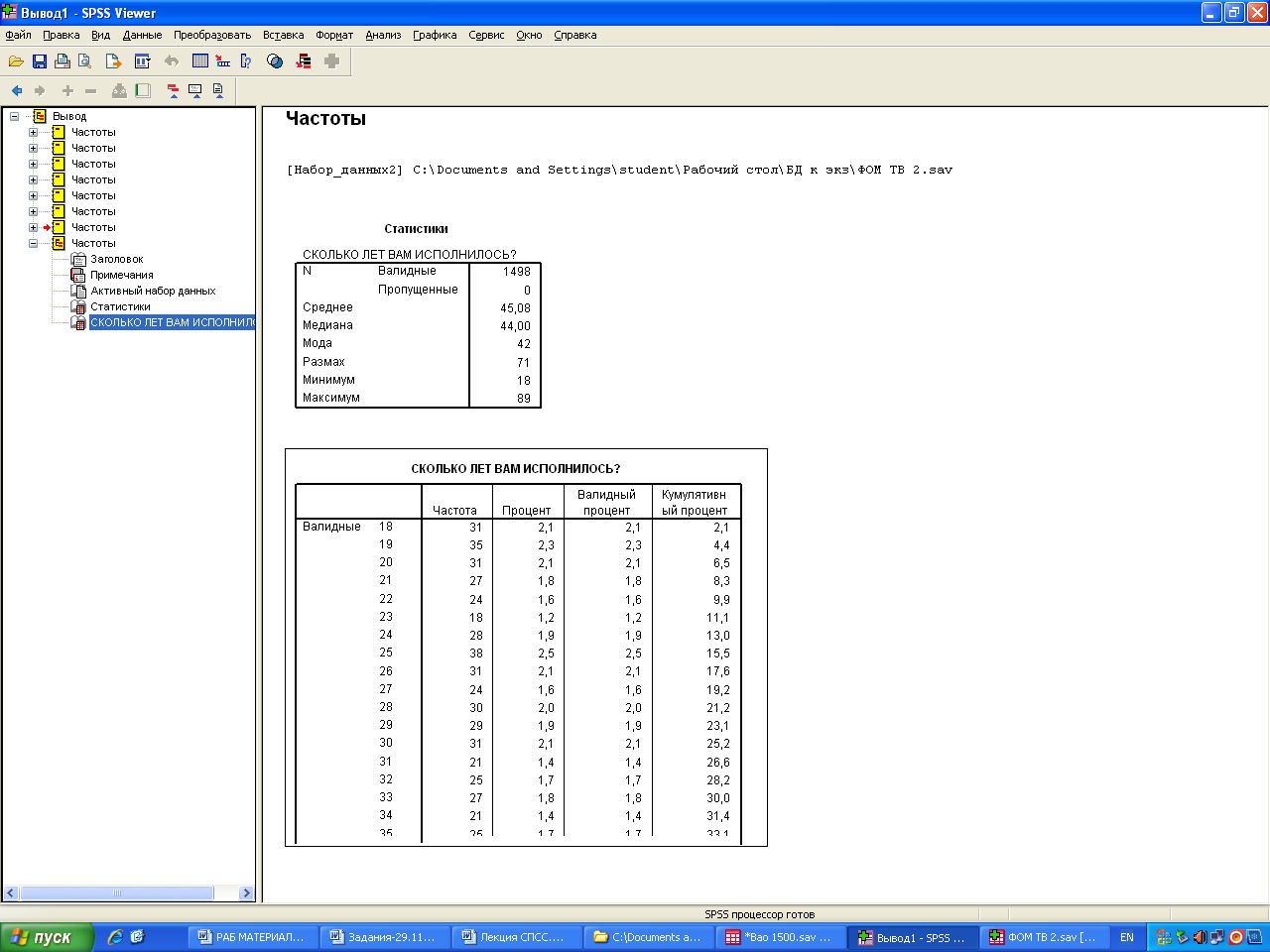The image size is (1270, 952).
Task: Click the Designate Window plus icon
Action: pyautogui.click(x=332, y=61)
